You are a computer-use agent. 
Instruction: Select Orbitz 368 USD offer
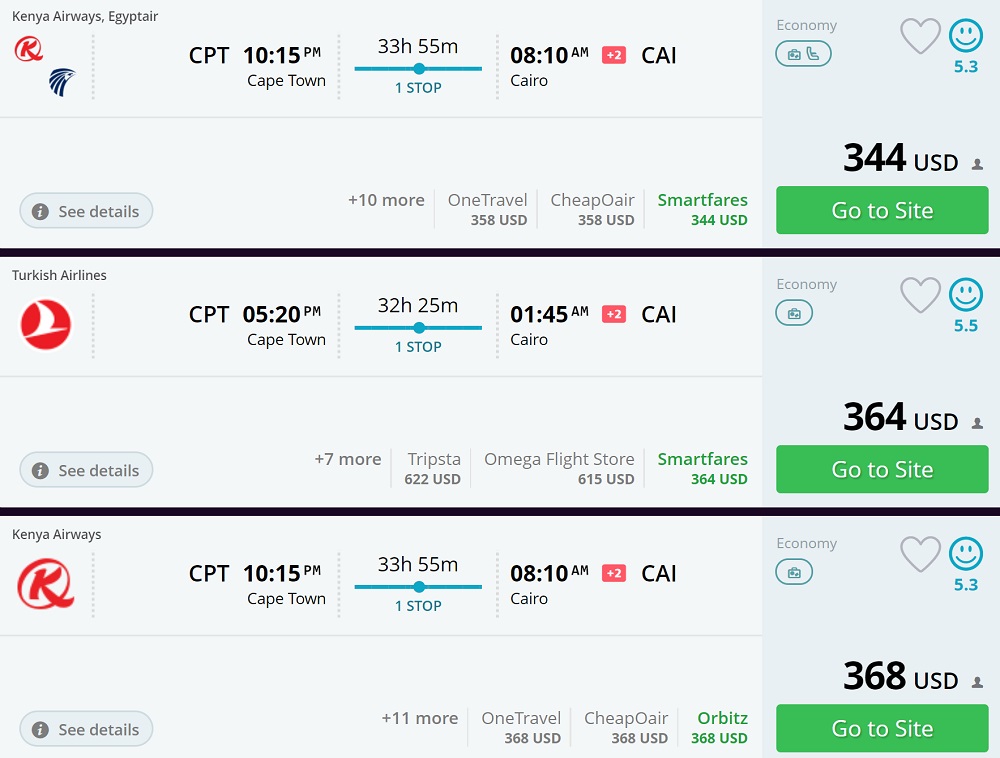pyautogui.click(x=719, y=727)
